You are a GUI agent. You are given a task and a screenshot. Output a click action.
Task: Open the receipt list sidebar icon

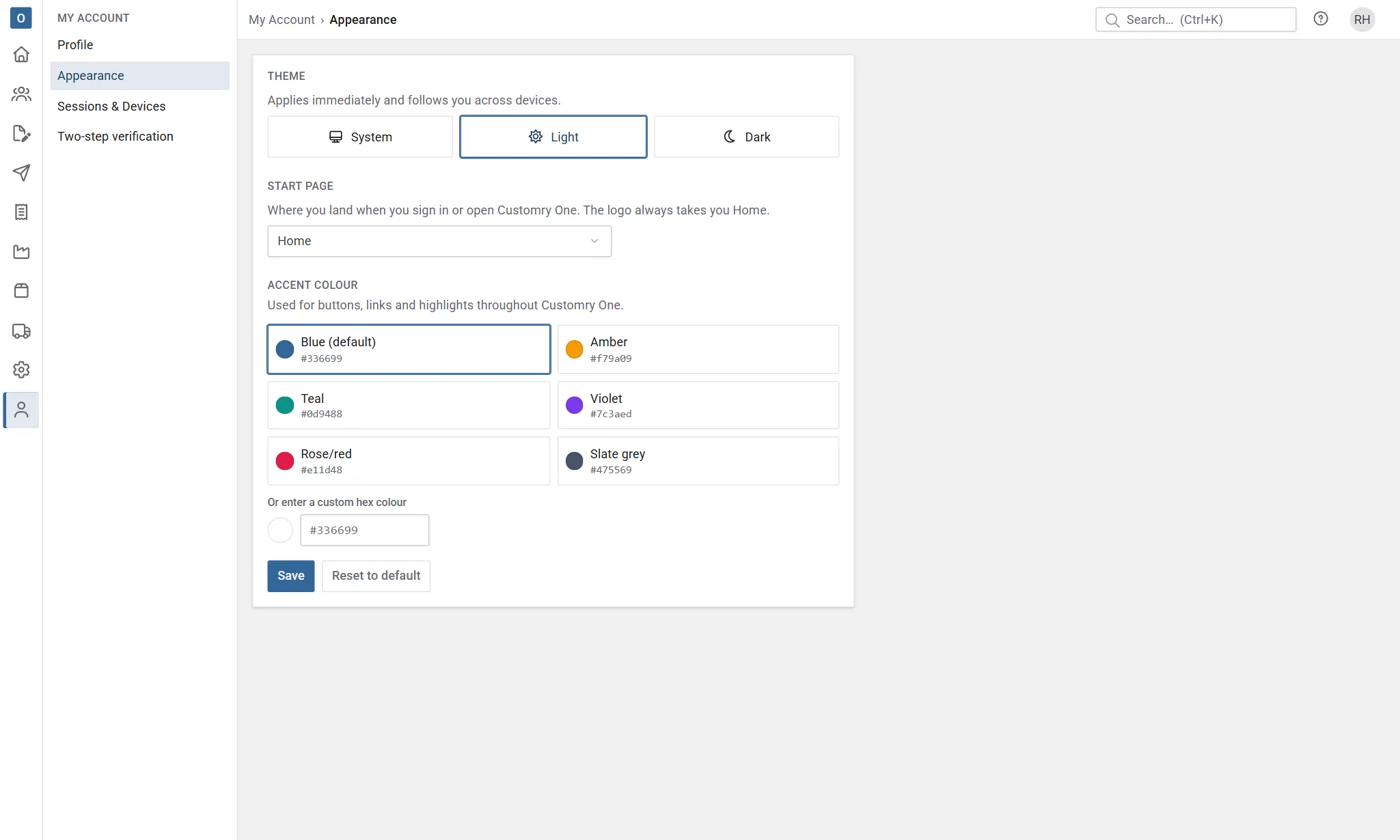(x=21, y=212)
